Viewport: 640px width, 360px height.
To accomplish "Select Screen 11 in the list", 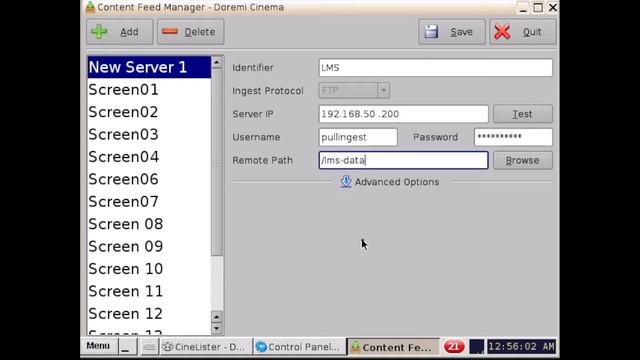I will [149, 292].
